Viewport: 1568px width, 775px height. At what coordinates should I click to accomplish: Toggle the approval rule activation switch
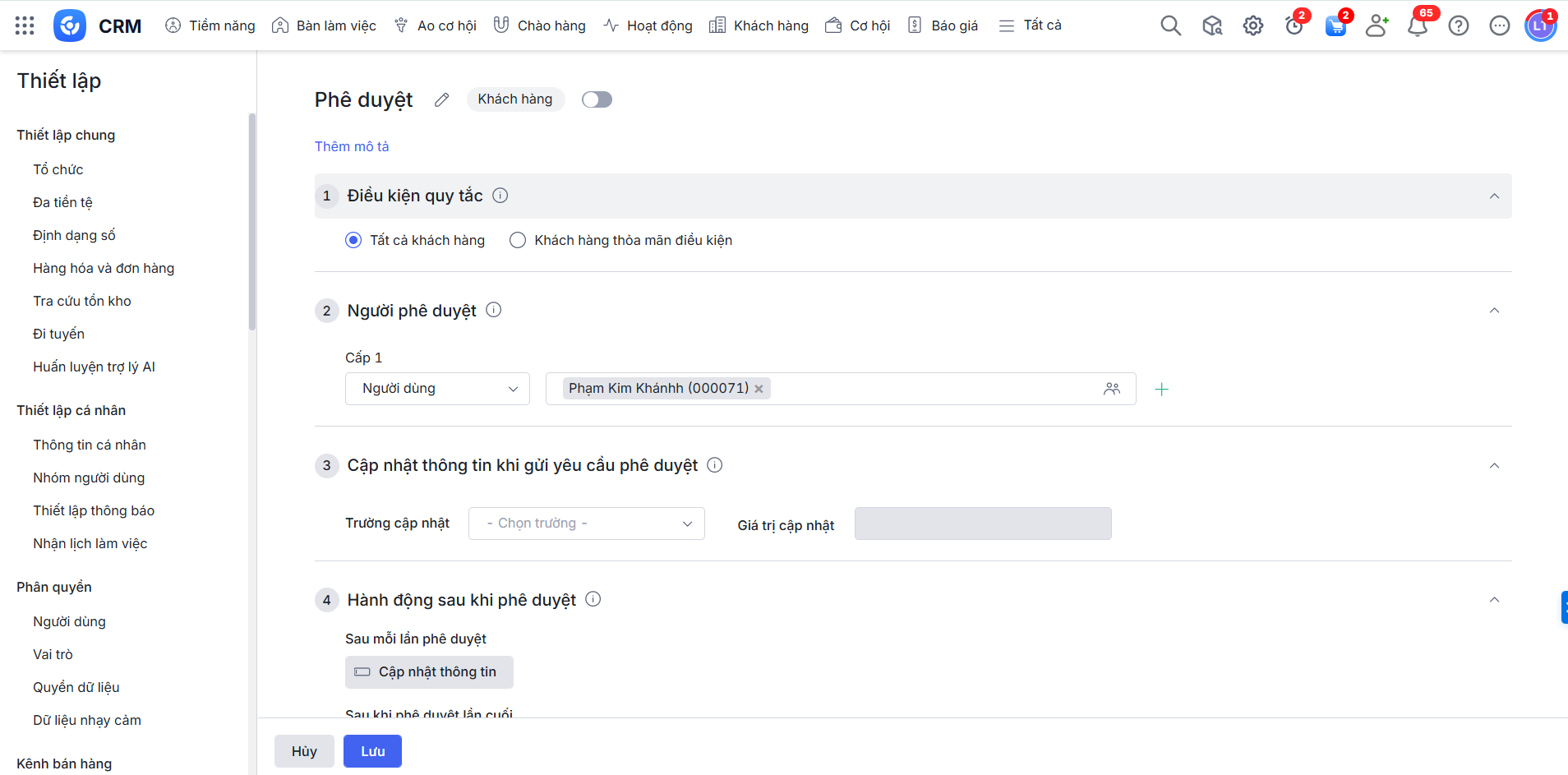click(597, 99)
